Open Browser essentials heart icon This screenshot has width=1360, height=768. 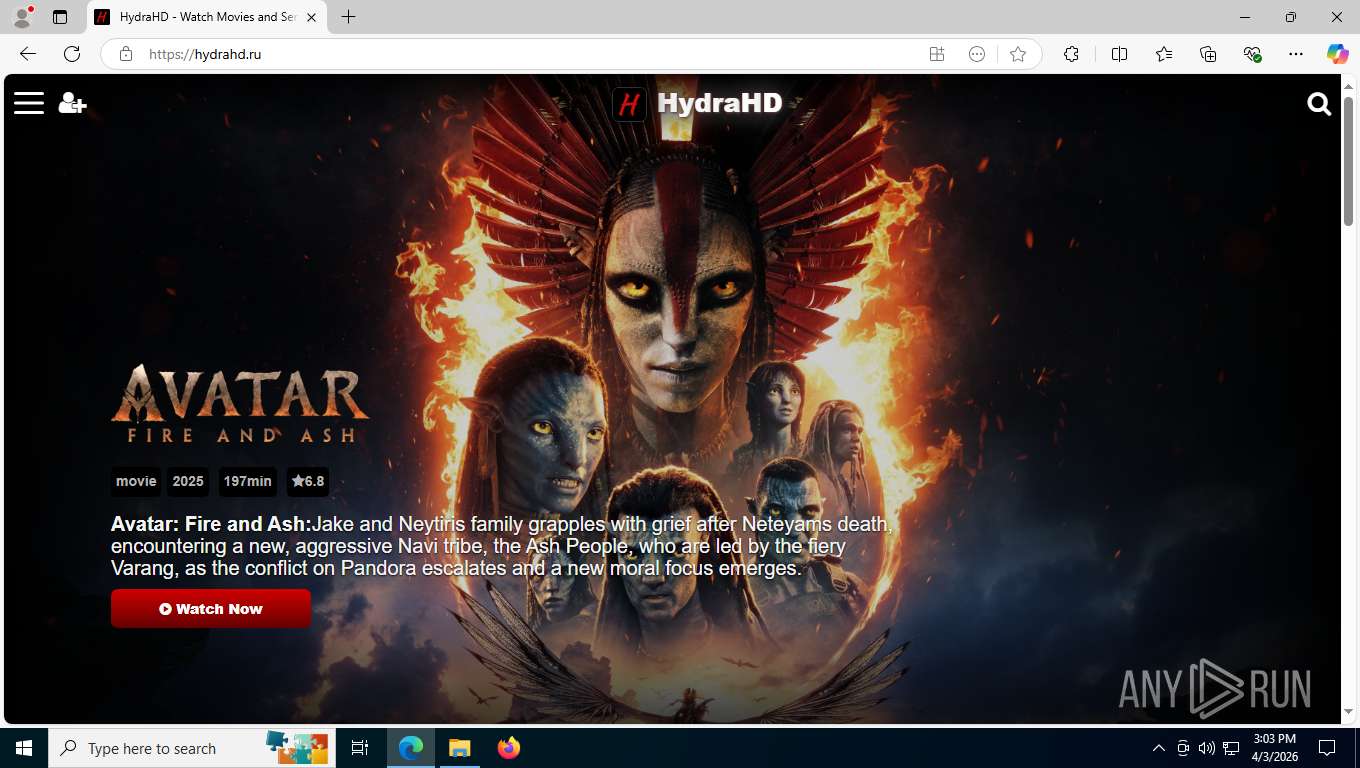[1252, 54]
